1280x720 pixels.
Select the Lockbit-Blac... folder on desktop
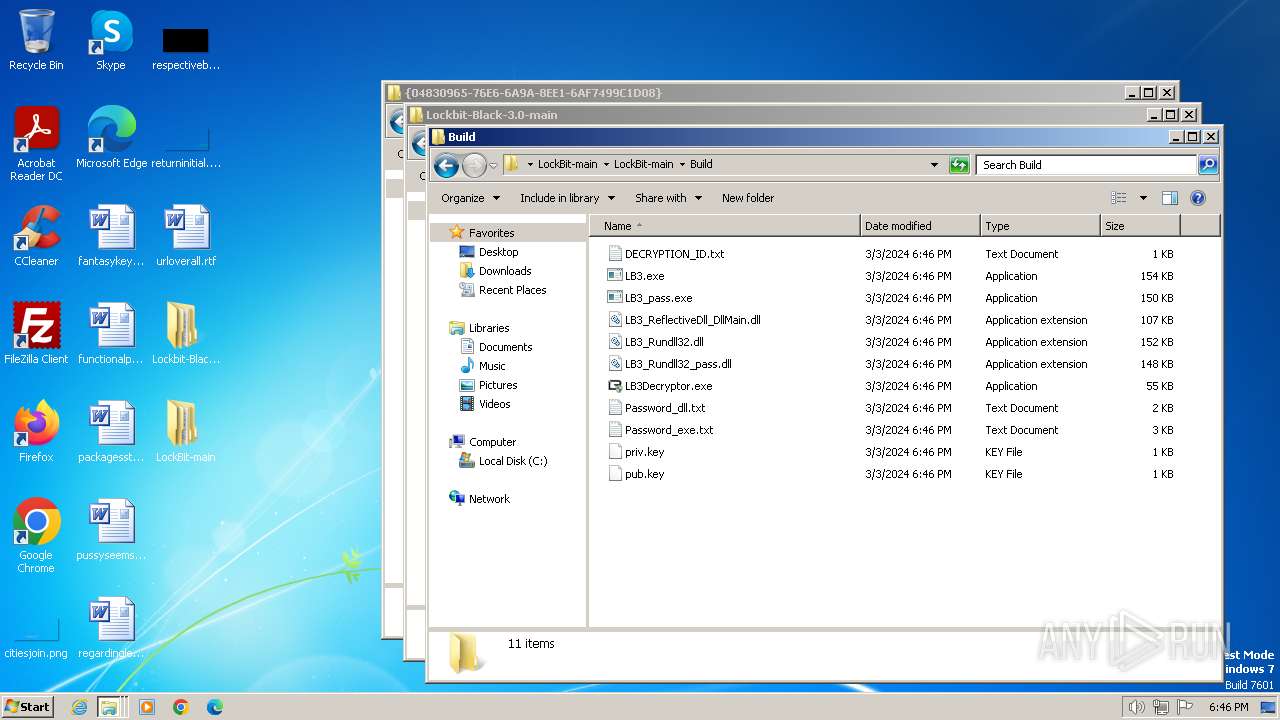coord(186,334)
